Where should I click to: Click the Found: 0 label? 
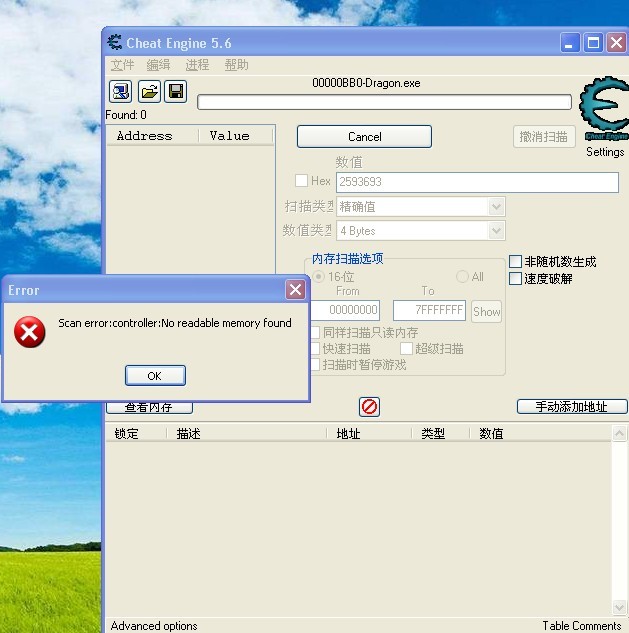pyautogui.click(x=126, y=115)
